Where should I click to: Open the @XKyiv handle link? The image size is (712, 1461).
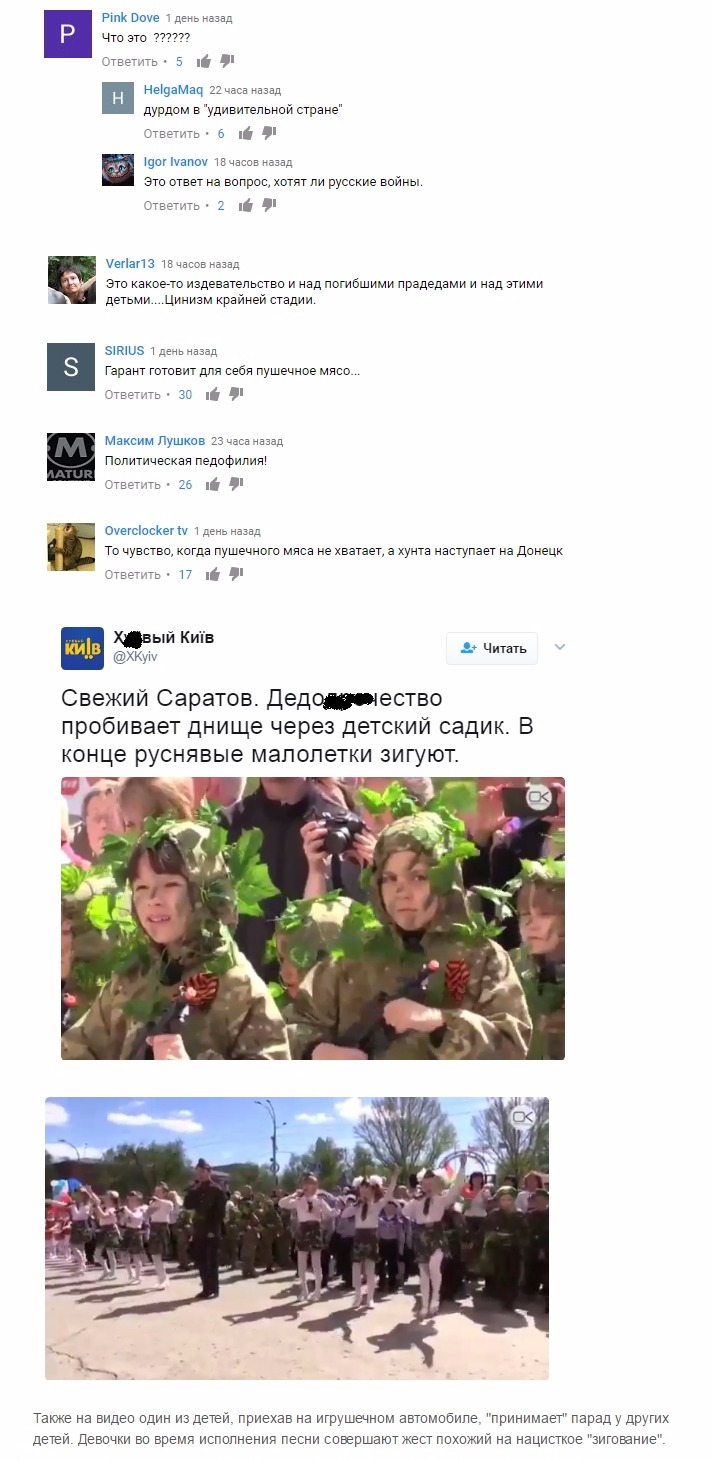click(135, 657)
